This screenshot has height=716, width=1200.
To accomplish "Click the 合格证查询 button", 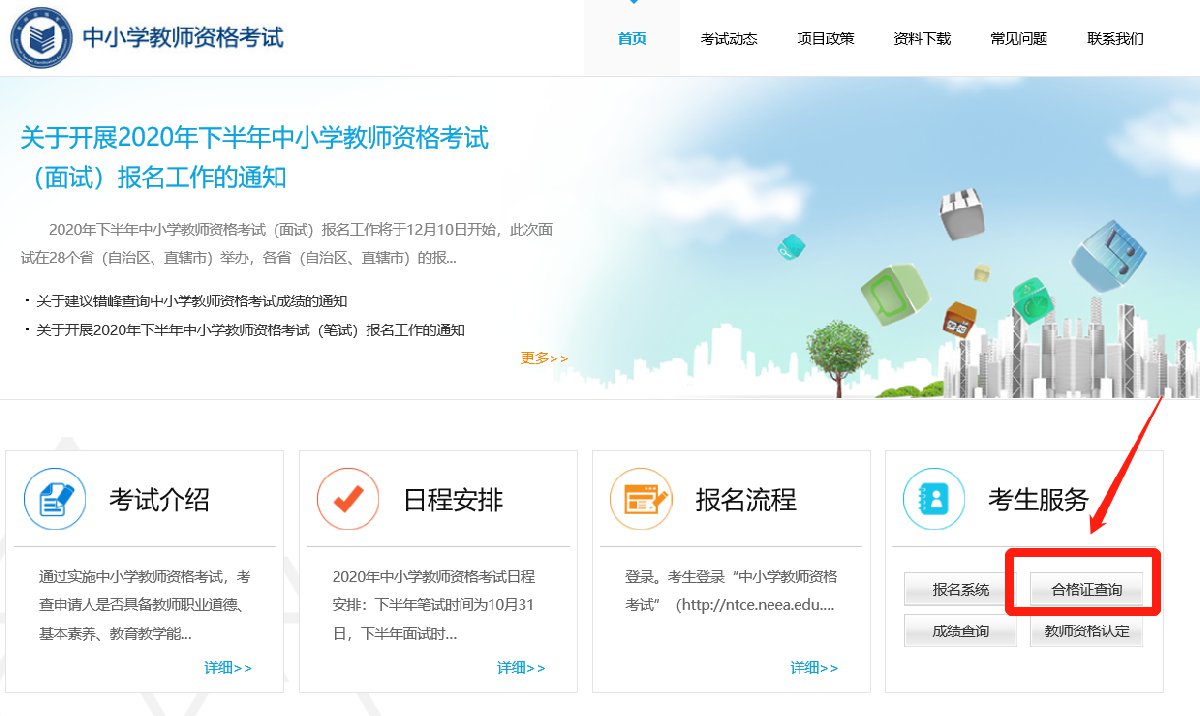I will (x=1087, y=589).
